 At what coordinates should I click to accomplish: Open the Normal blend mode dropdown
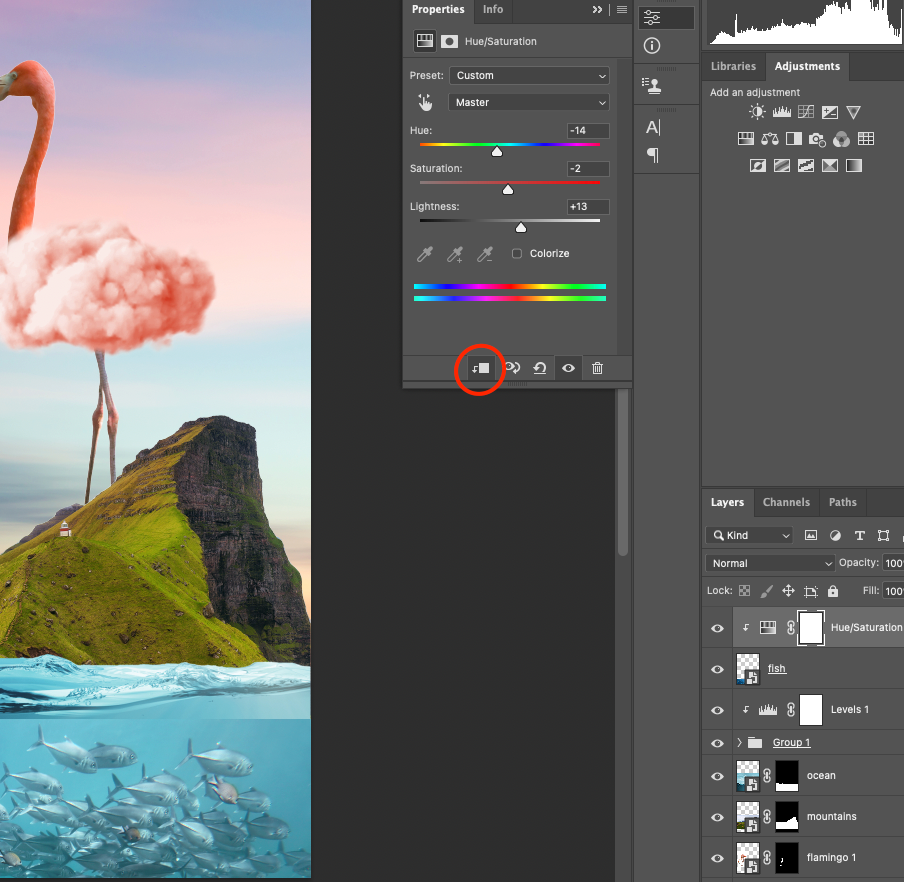tap(769, 563)
